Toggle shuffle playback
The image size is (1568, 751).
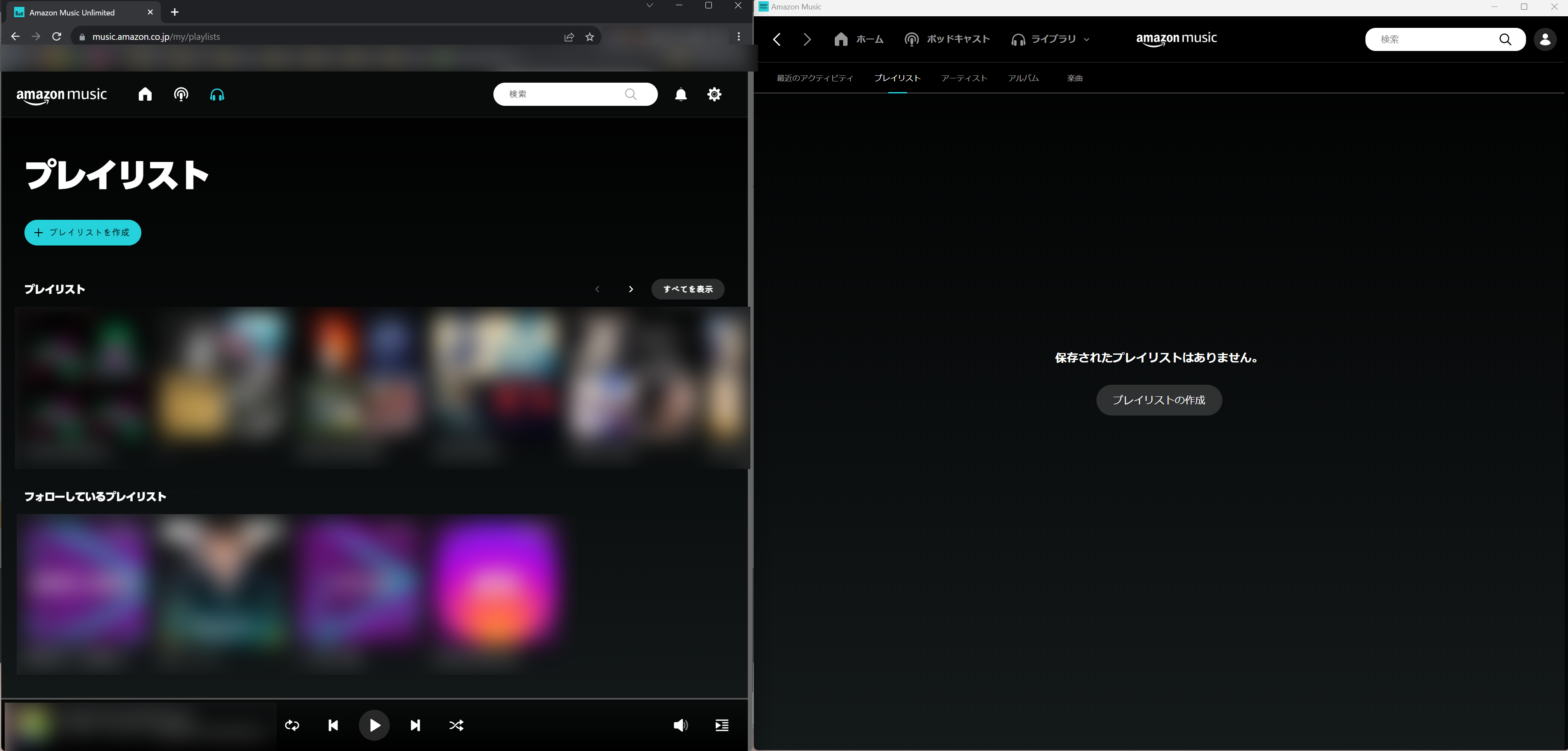456,725
